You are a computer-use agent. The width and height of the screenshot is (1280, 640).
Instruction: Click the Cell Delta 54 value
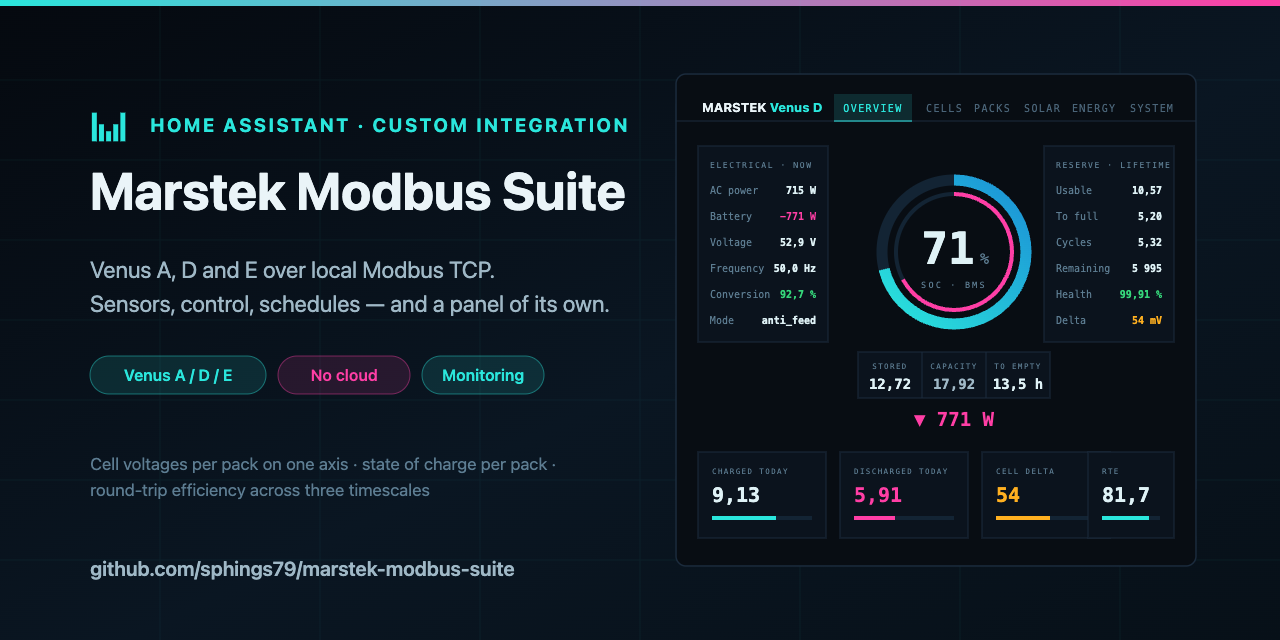(1008, 494)
